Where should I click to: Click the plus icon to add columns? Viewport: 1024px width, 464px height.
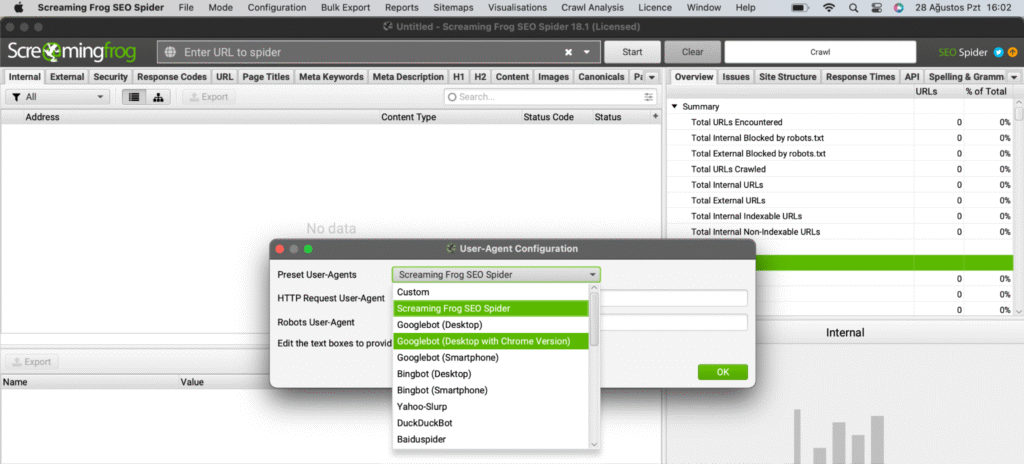(656, 117)
